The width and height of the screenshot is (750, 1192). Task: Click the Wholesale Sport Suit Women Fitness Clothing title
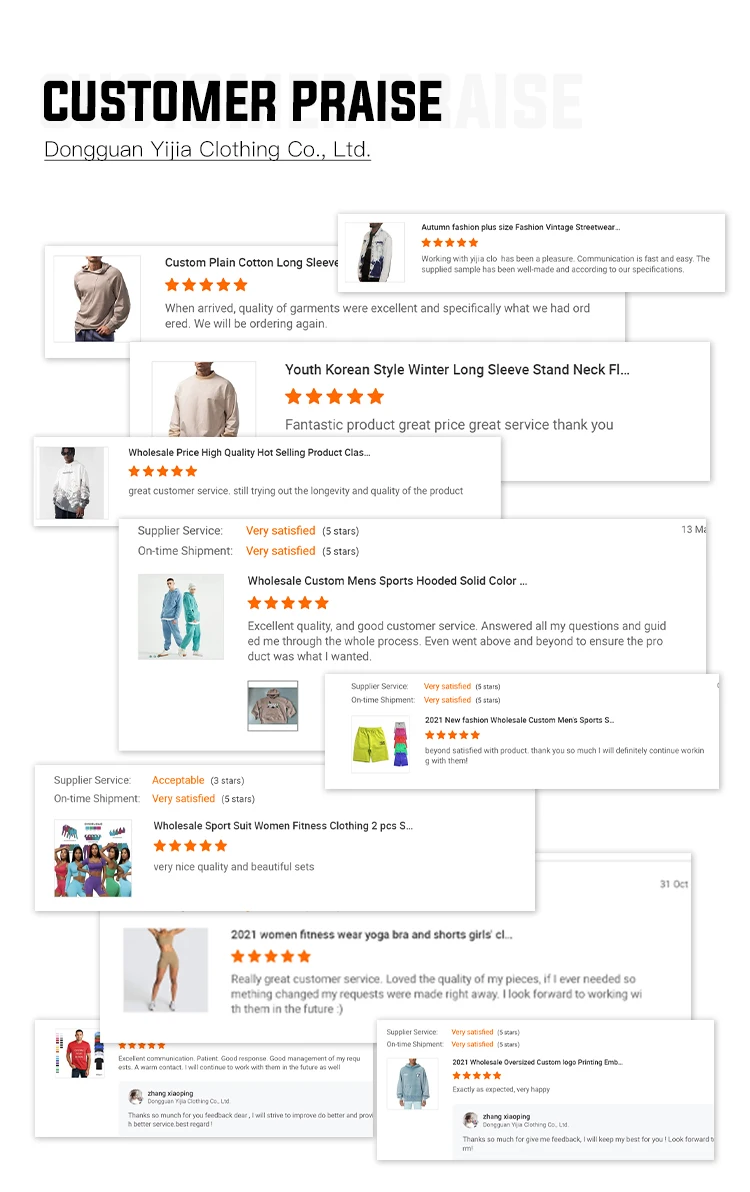pyautogui.click(x=283, y=826)
